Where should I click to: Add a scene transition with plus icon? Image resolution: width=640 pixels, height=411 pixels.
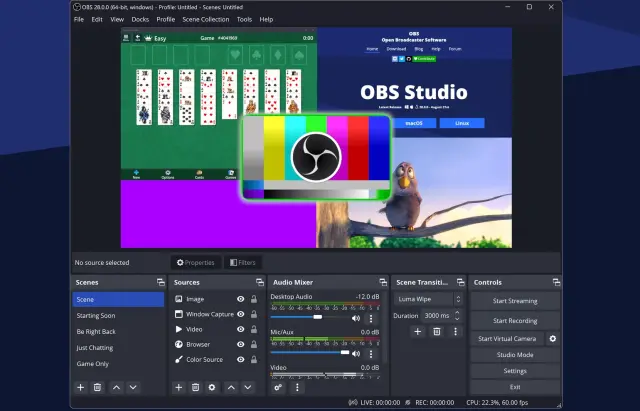418,331
